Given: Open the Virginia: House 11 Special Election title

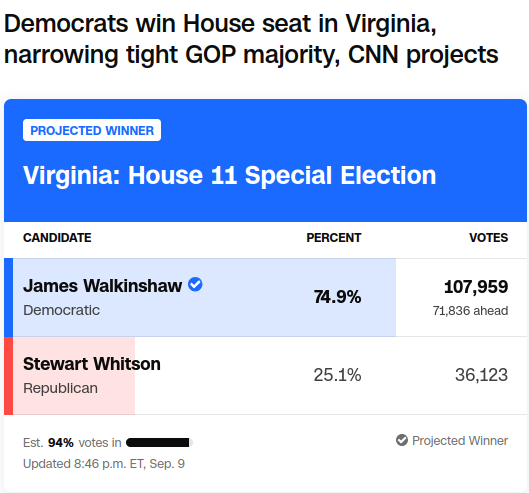Looking at the screenshot, I should [229, 175].
